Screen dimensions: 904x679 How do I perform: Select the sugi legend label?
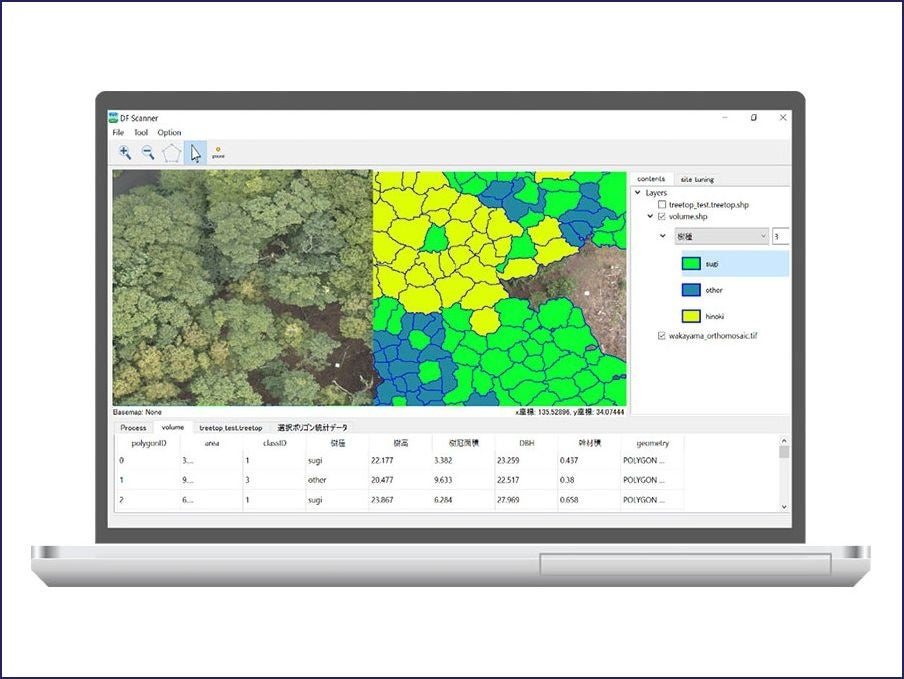712,264
